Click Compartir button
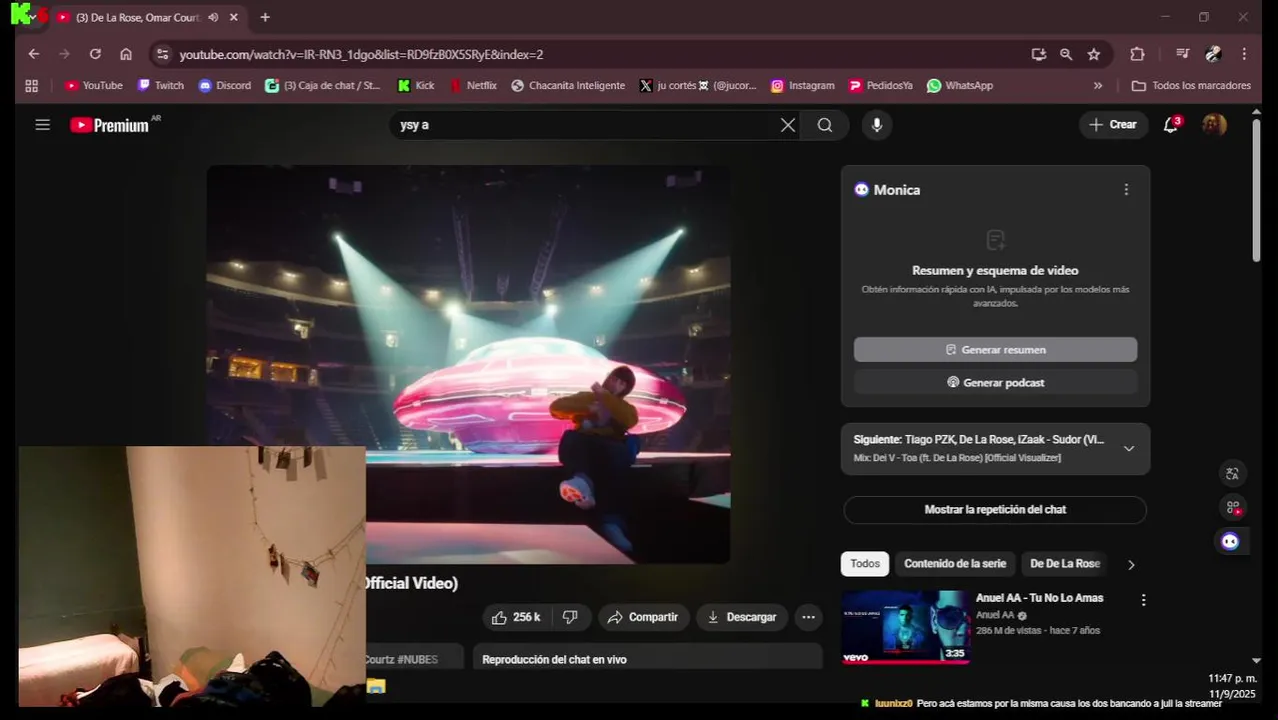Viewport: 1278px width, 720px height. pyautogui.click(x=643, y=617)
